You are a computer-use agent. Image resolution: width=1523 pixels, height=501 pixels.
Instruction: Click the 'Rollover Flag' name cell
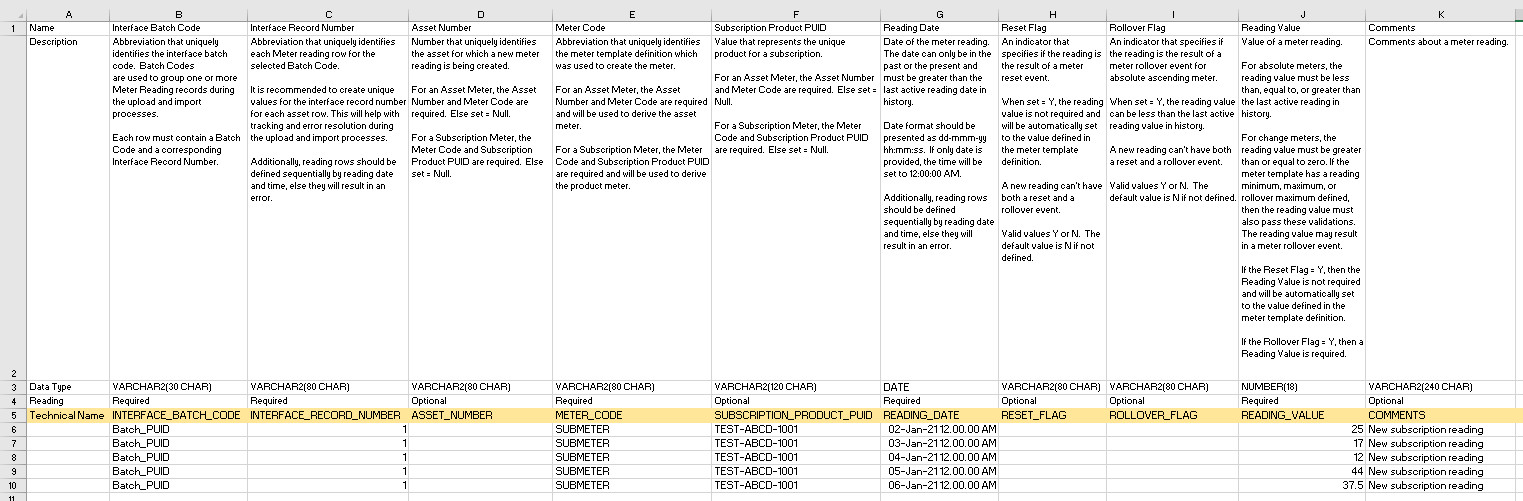tap(1172, 28)
